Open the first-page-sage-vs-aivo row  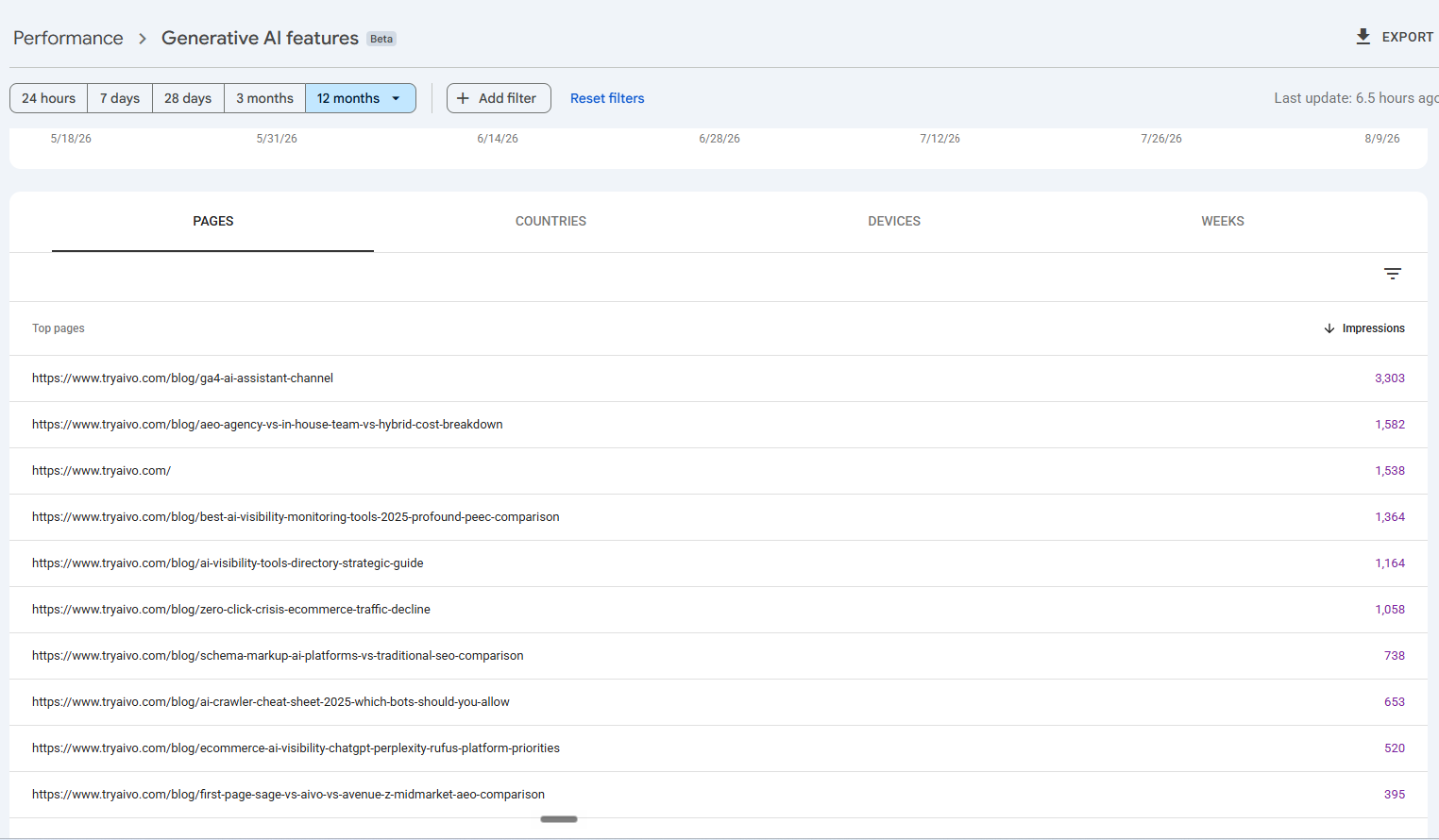[719, 795]
